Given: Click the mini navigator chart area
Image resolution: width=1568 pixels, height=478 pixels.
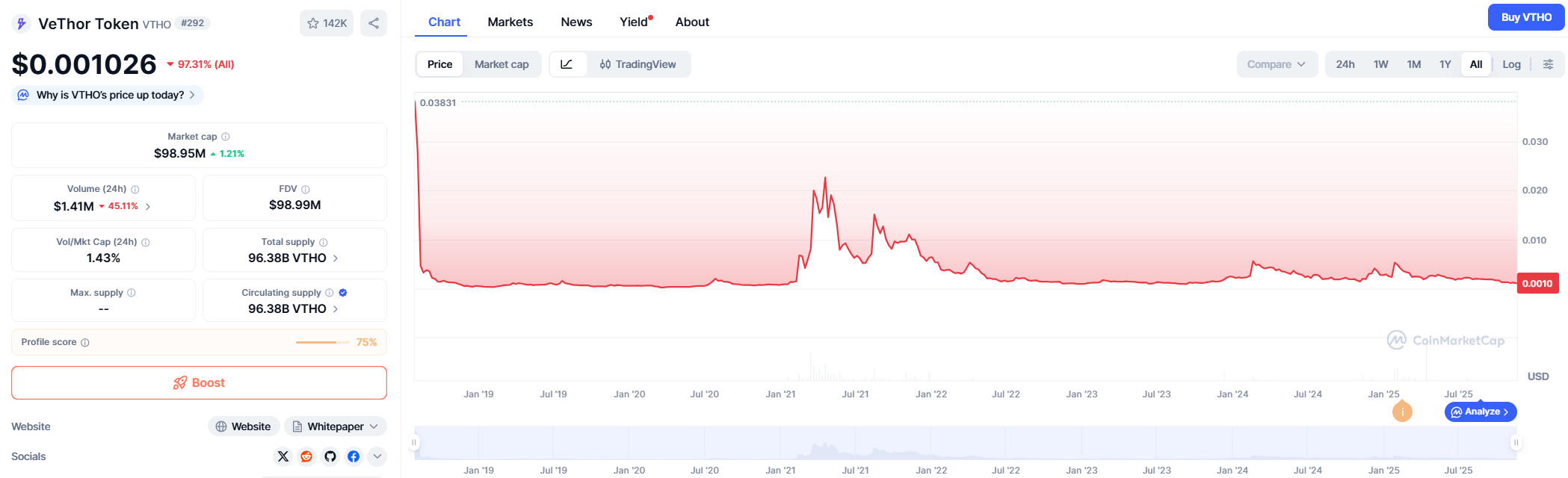Looking at the screenshot, I should pyautogui.click(x=965, y=443).
